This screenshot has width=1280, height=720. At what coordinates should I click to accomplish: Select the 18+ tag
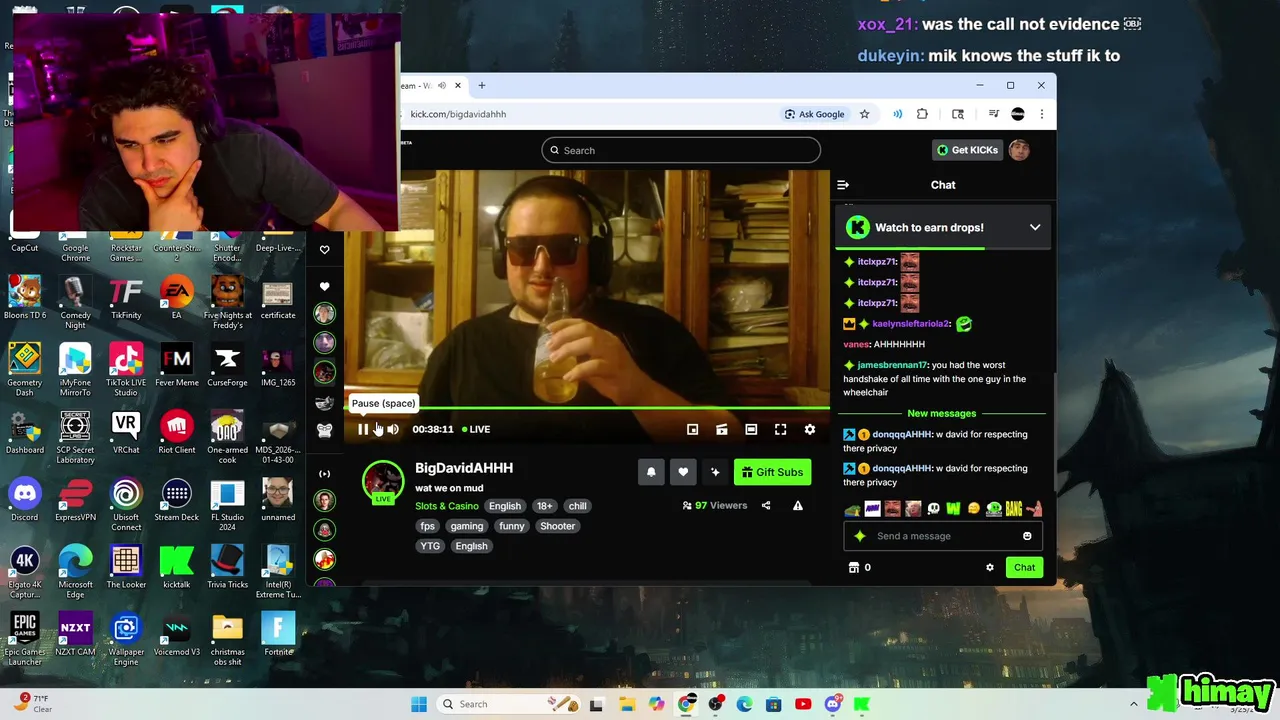point(544,506)
